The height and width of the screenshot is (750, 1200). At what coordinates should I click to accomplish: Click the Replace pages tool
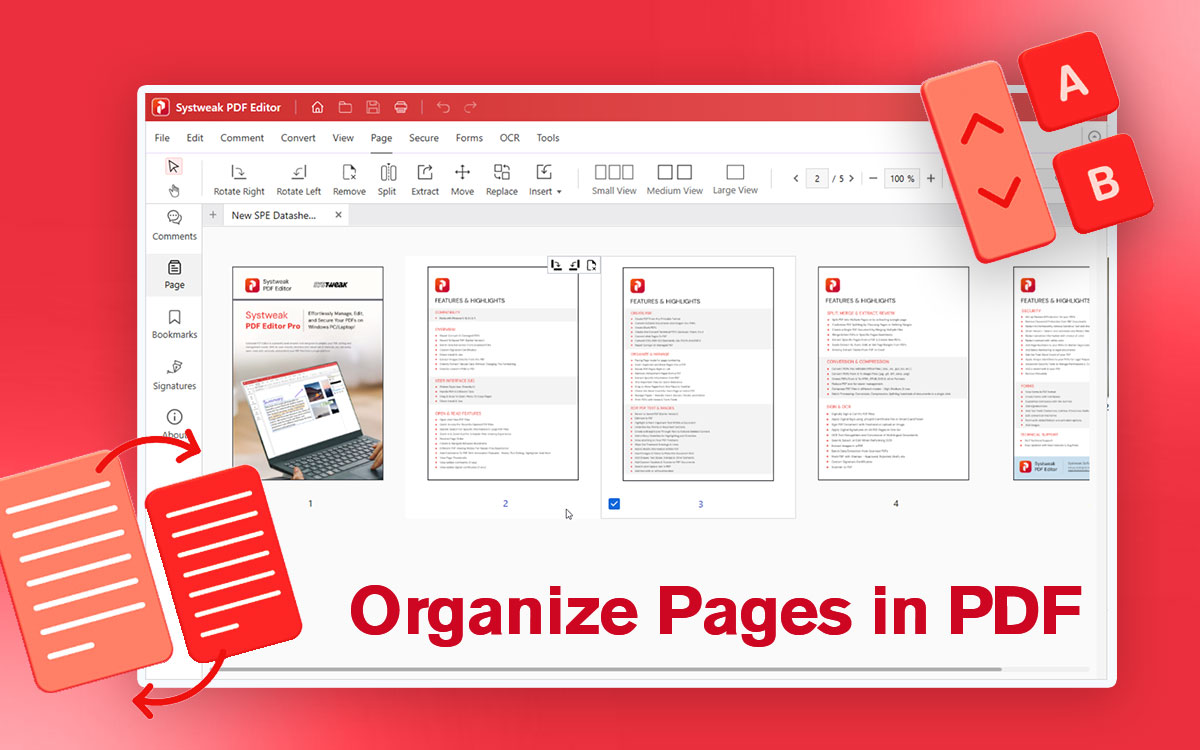[502, 179]
